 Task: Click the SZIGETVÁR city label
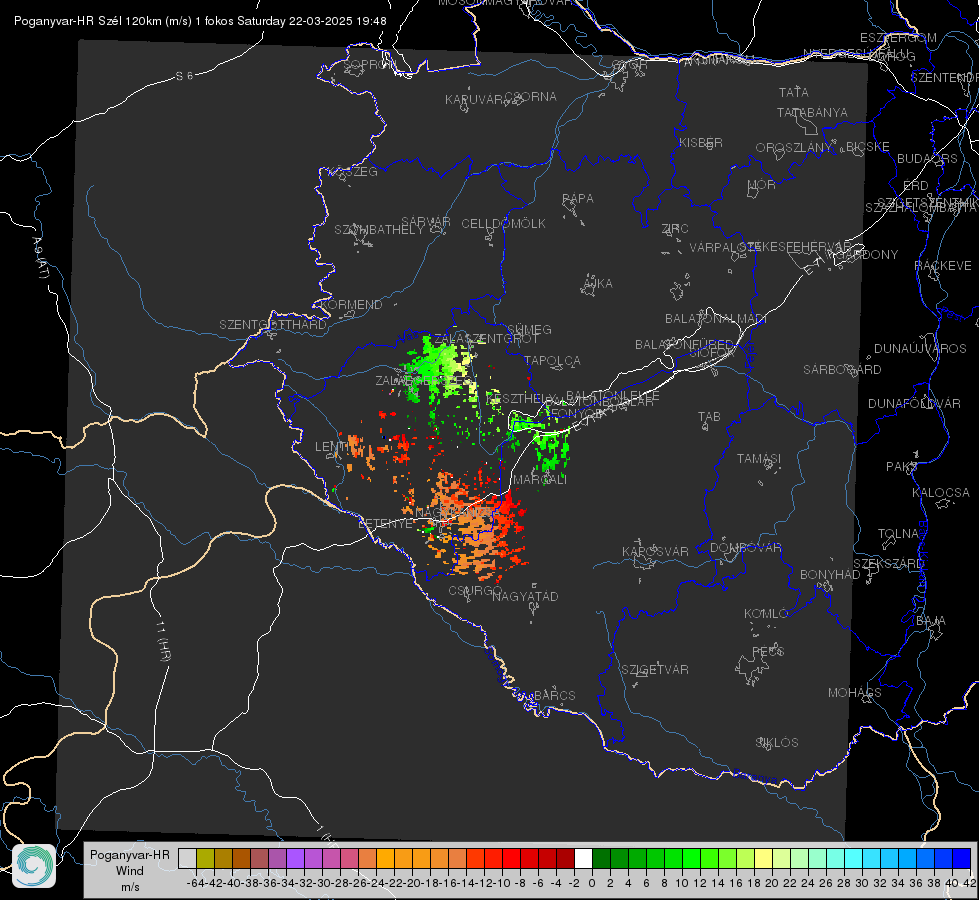[655, 670]
